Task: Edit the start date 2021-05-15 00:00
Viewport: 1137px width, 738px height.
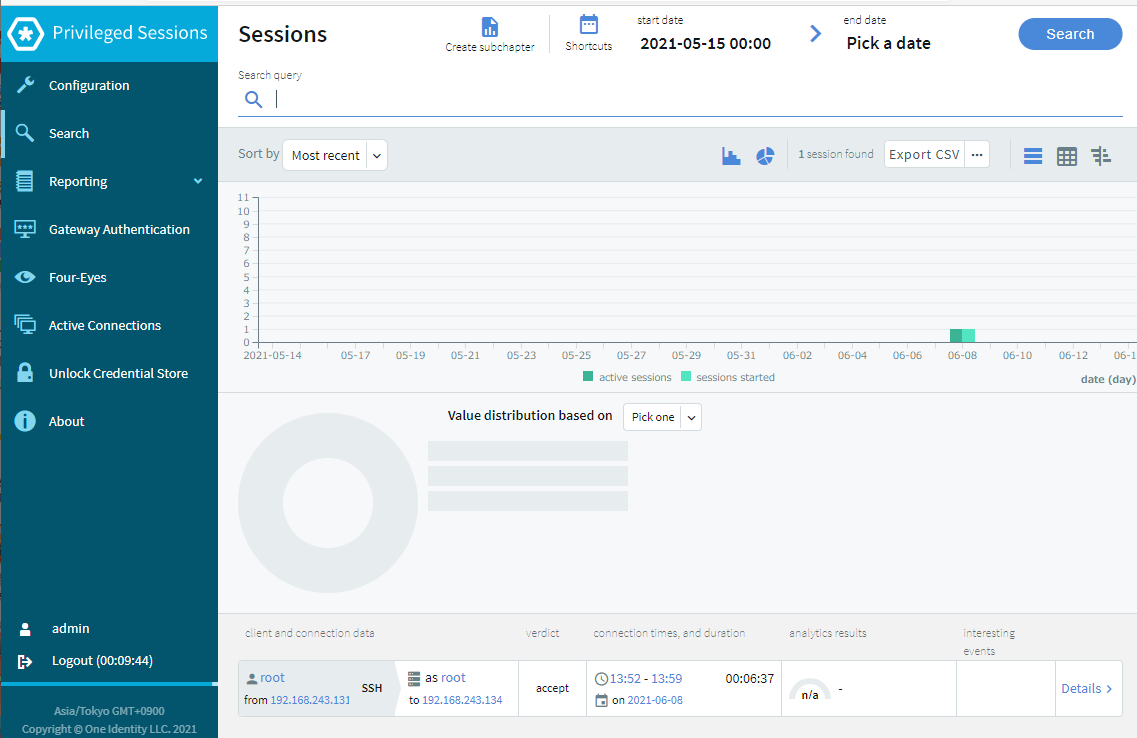Action: (706, 43)
